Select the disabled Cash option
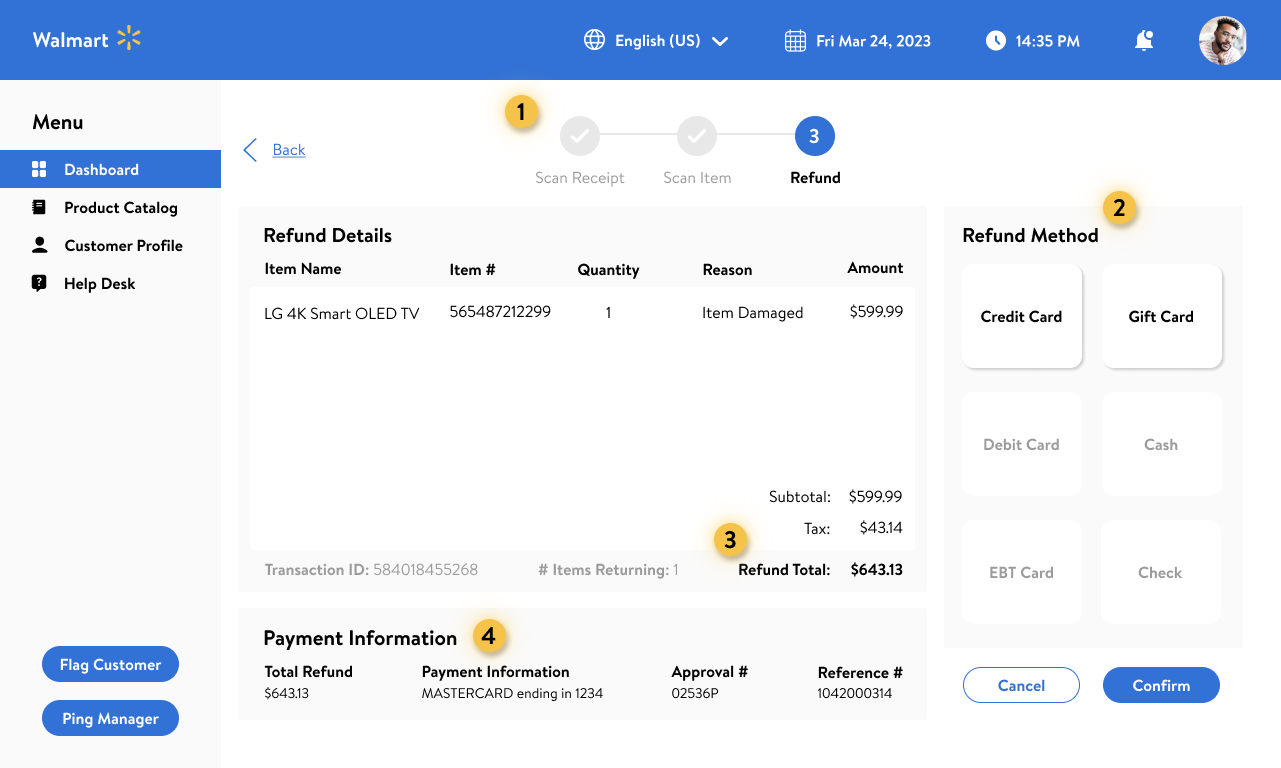The image size is (1281, 768). (x=1161, y=444)
